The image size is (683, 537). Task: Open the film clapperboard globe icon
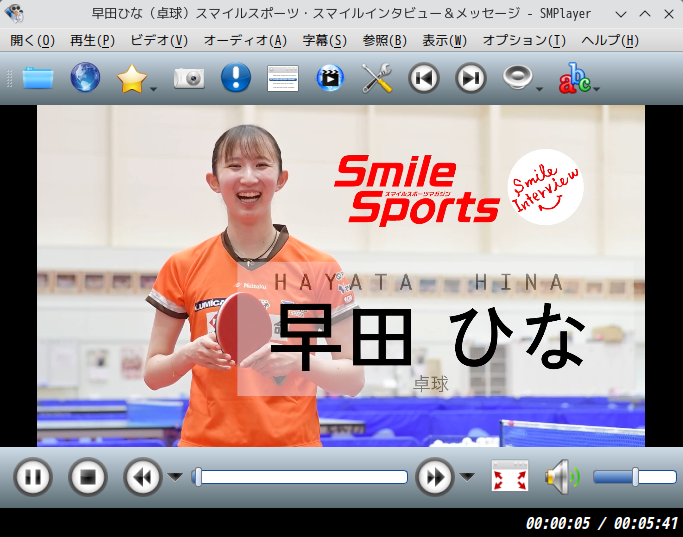tap(330, 78)
